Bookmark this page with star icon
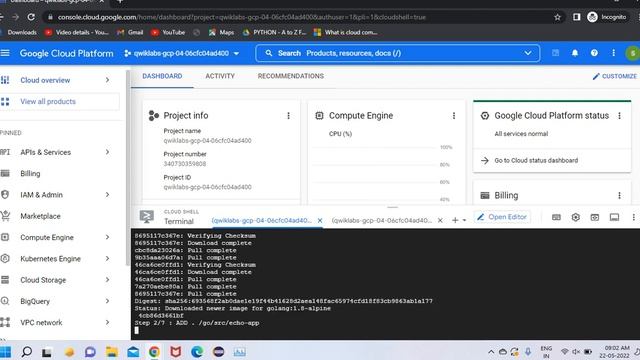 click(x=558, y=17)
